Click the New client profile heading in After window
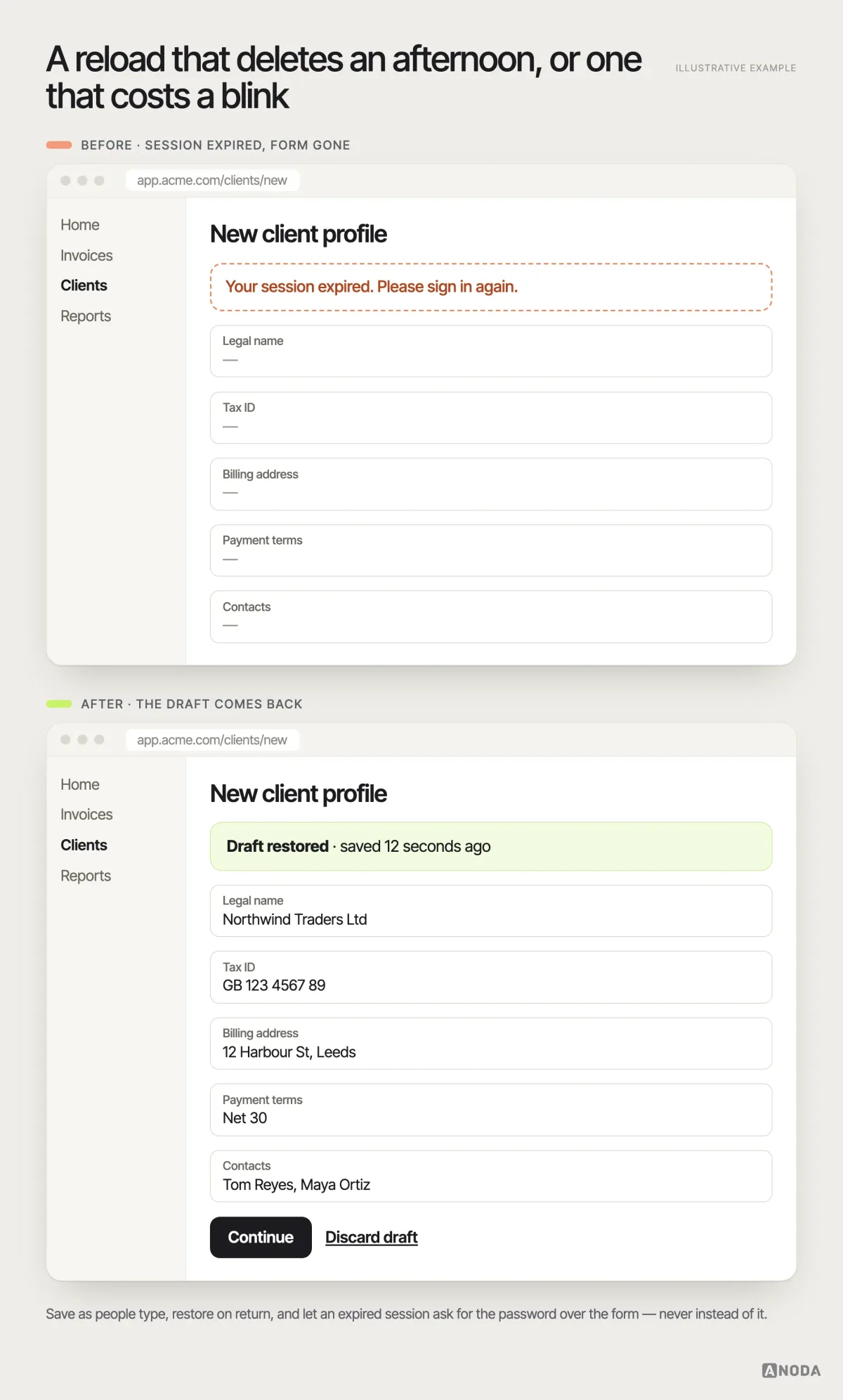This screenshot has width=843, height=1400. tap(299, 793)
